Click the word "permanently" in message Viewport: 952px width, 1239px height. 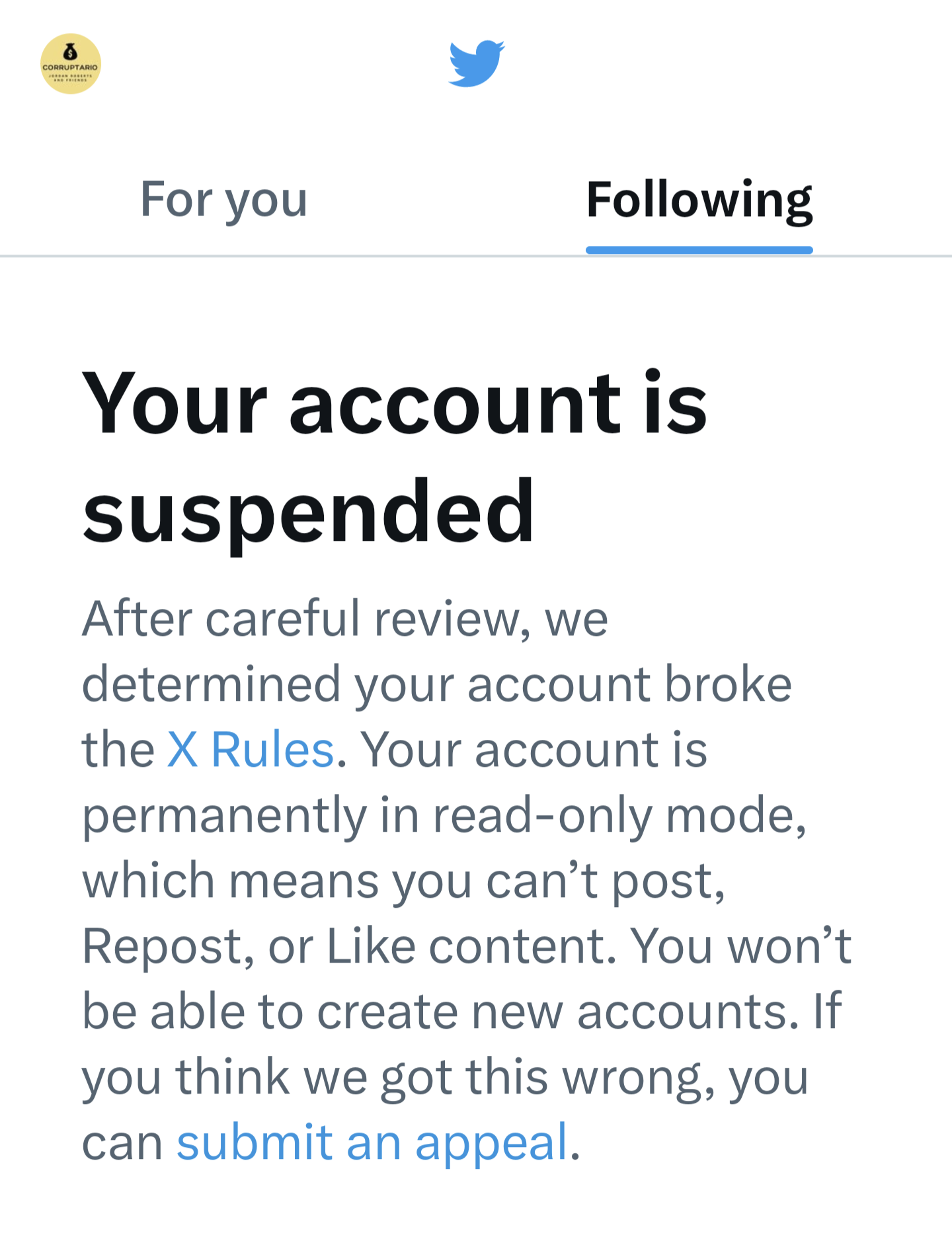[223, 815]
